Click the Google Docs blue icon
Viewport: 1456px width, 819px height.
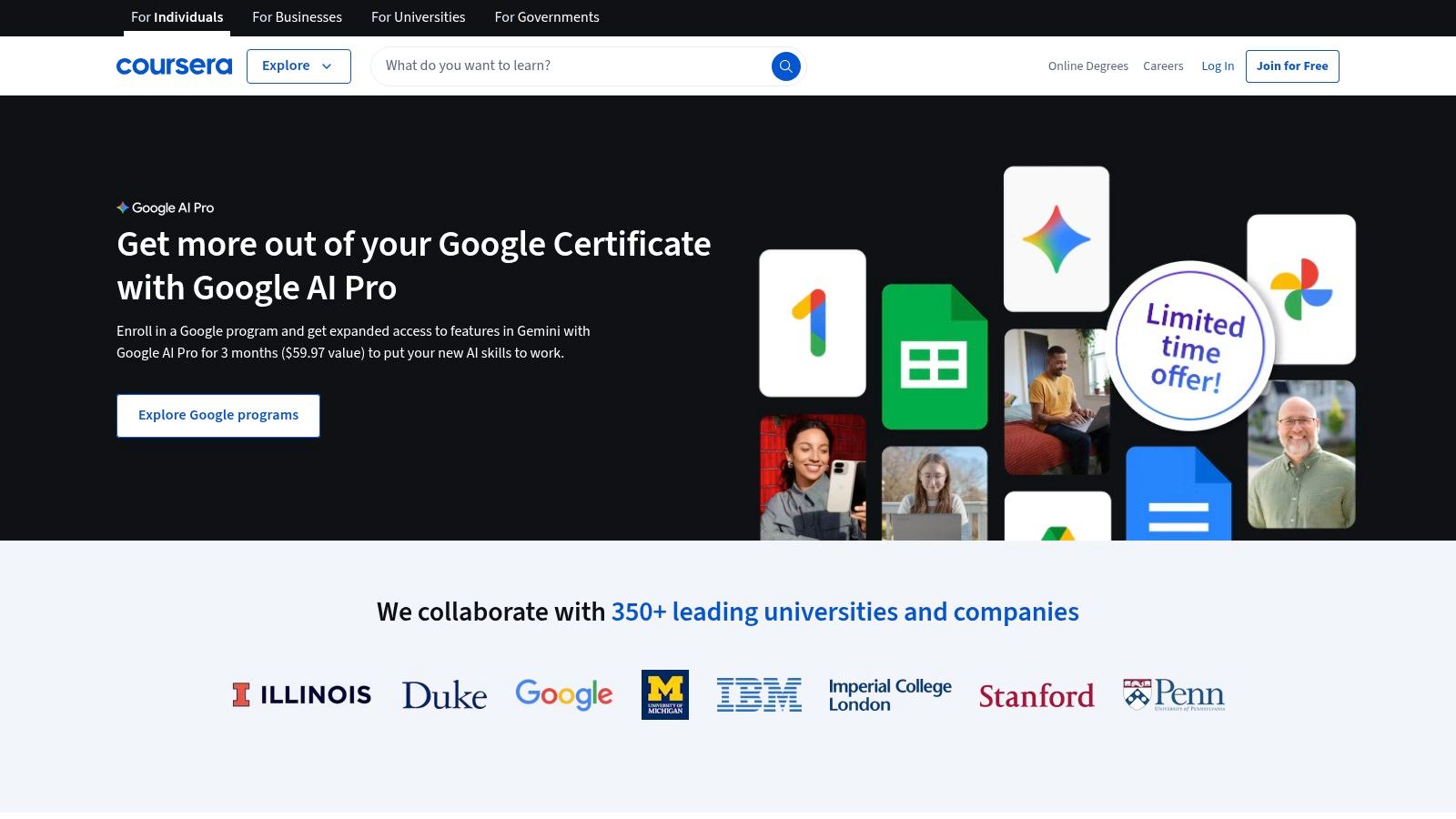tap(1178, 493)
